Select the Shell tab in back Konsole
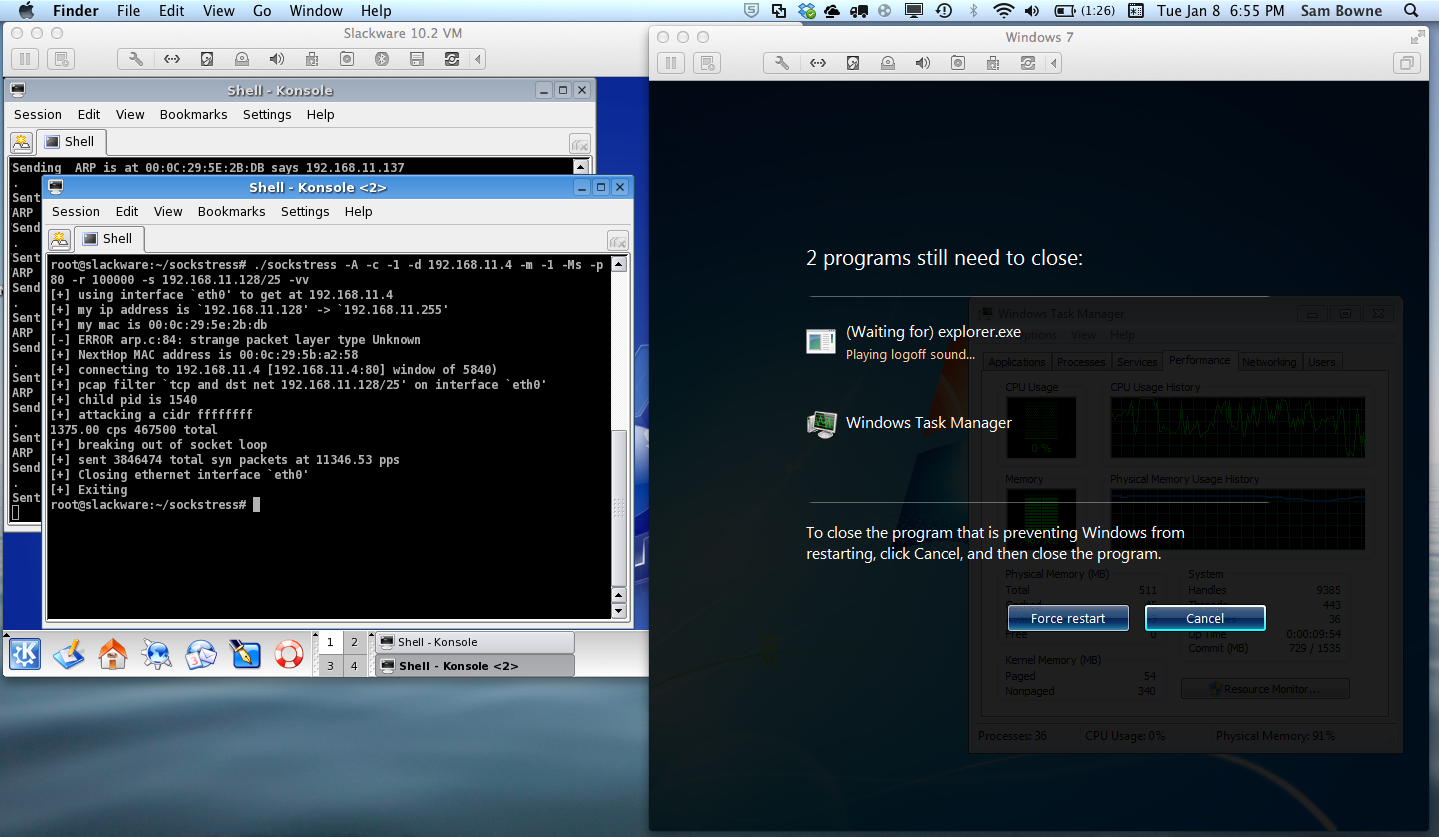The height and width of the screenshot is (837, 1439). (71, 142)
